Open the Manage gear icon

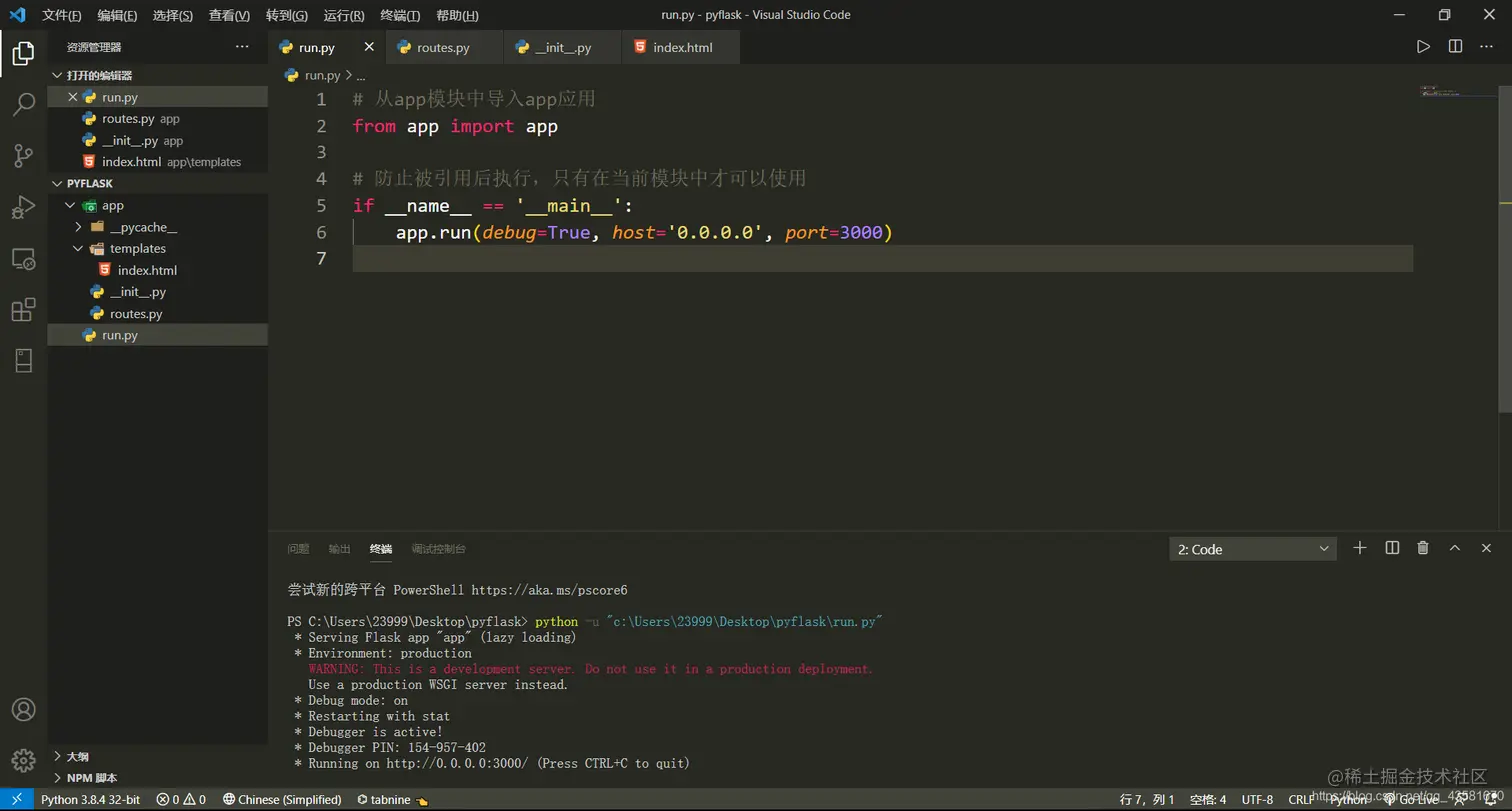point(23,761)
